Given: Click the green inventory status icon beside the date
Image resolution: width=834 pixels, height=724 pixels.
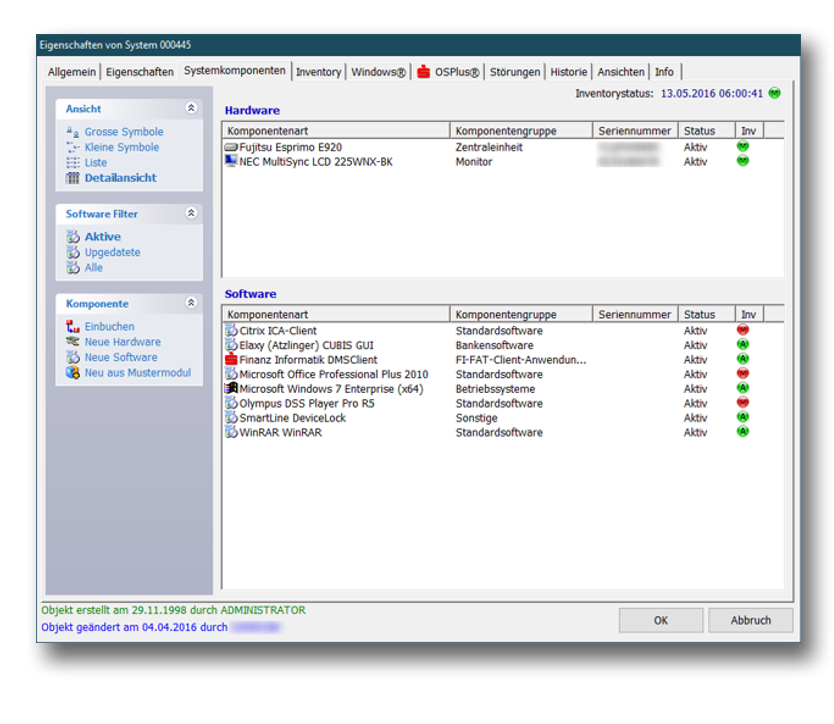Looking at the screenshot, I should click(x=775, y=94).
